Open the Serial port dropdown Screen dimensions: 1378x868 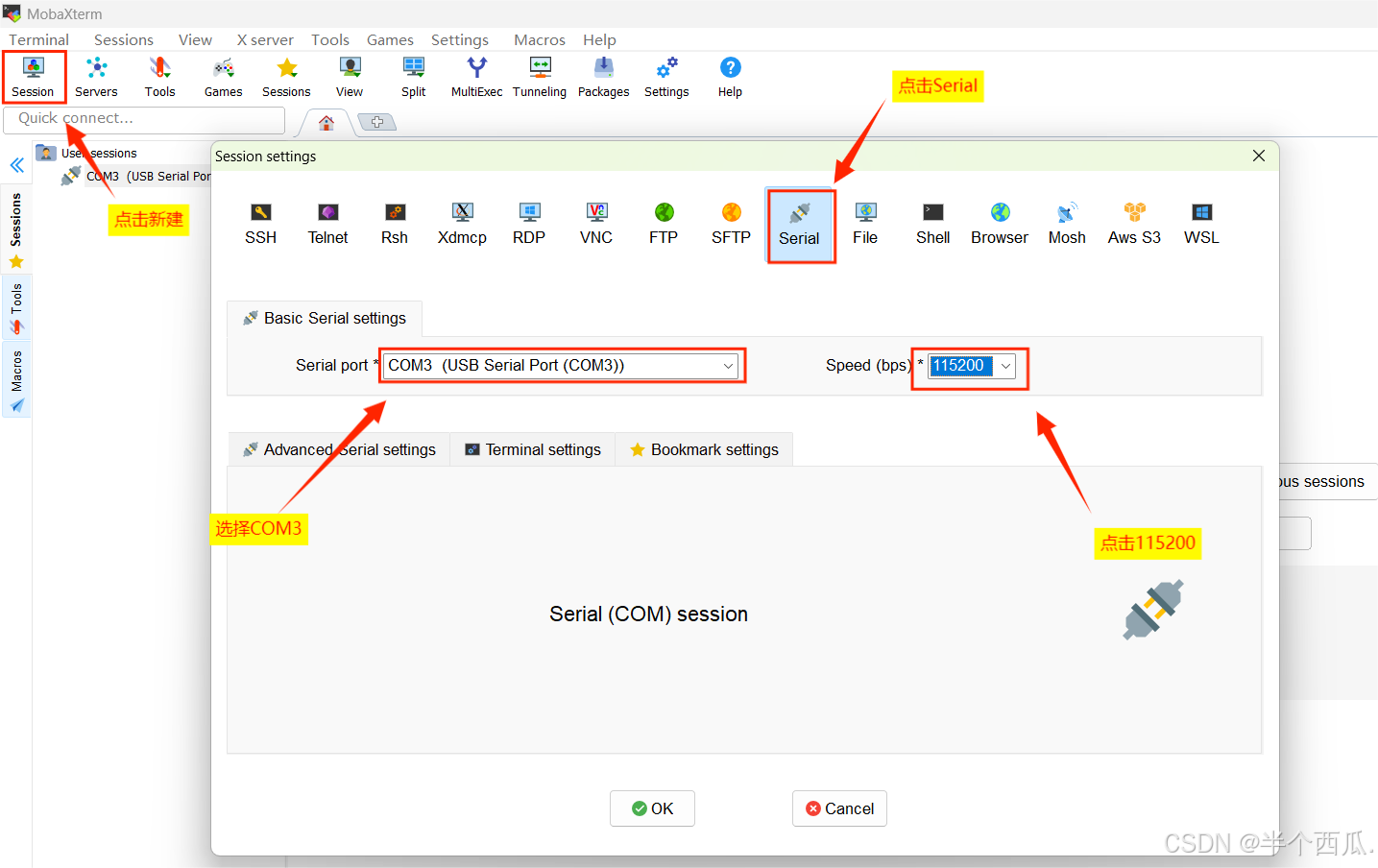pos(561,366)
